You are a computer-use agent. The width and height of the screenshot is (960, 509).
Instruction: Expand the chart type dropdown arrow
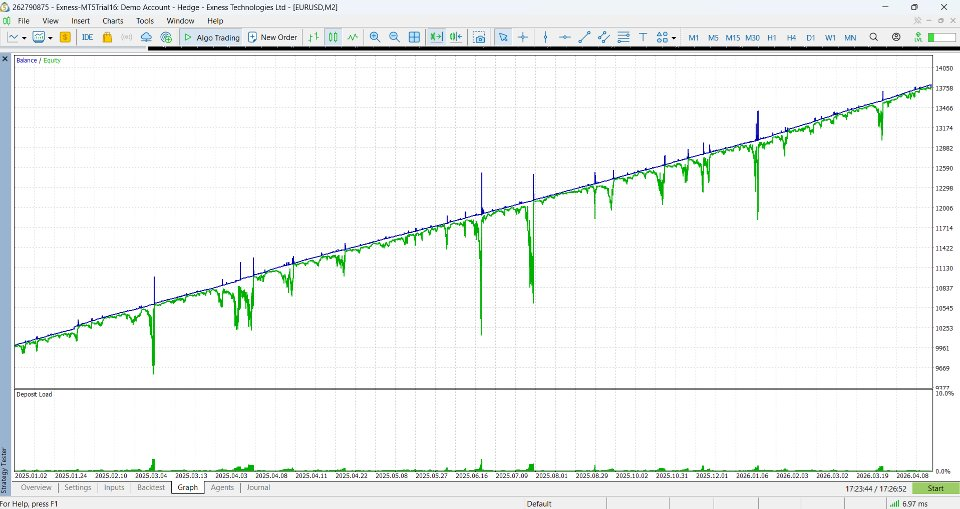tap(24, 38)
